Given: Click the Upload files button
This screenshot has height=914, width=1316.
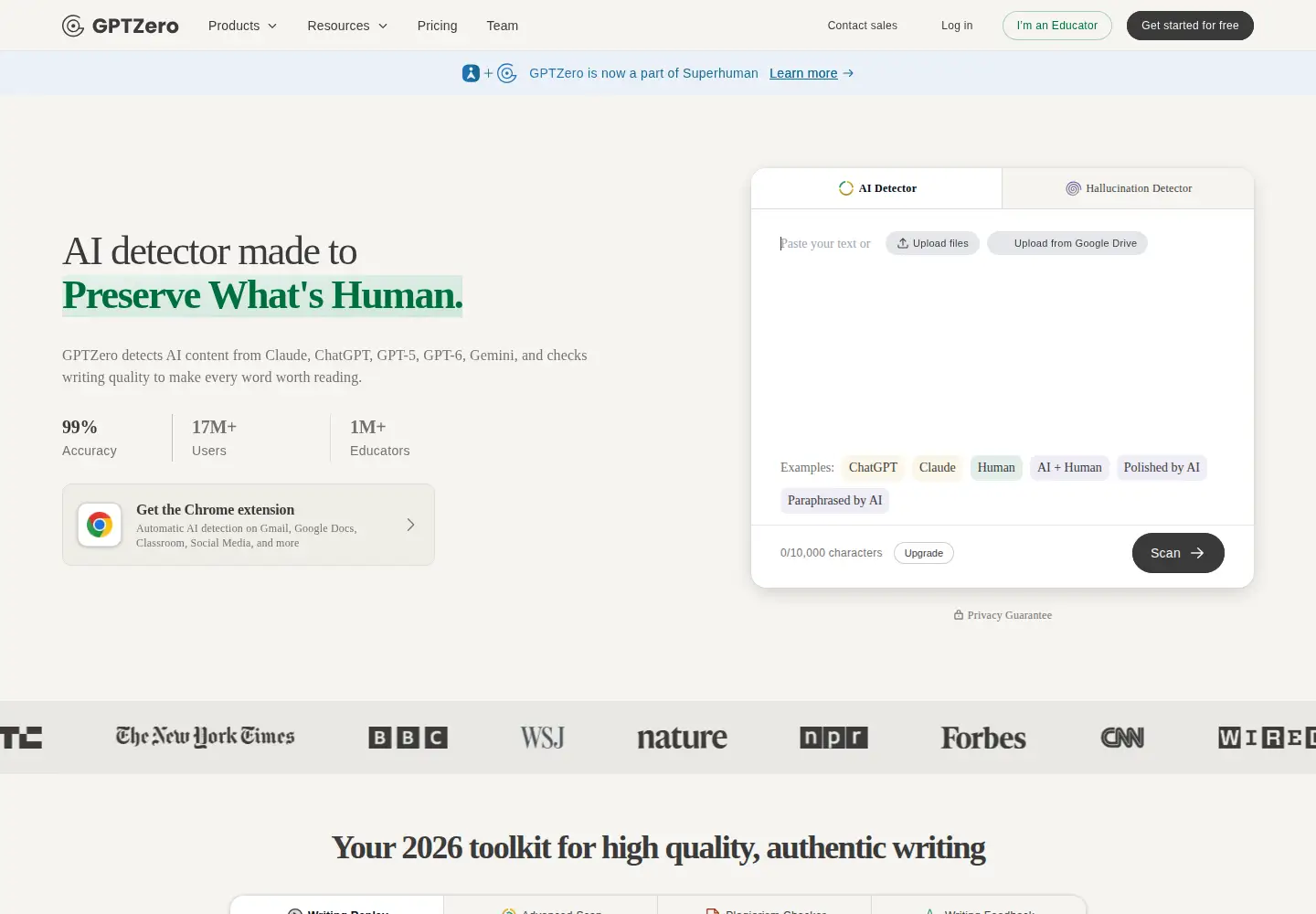Looking at the screenshot, I should (x=932, y=243).
